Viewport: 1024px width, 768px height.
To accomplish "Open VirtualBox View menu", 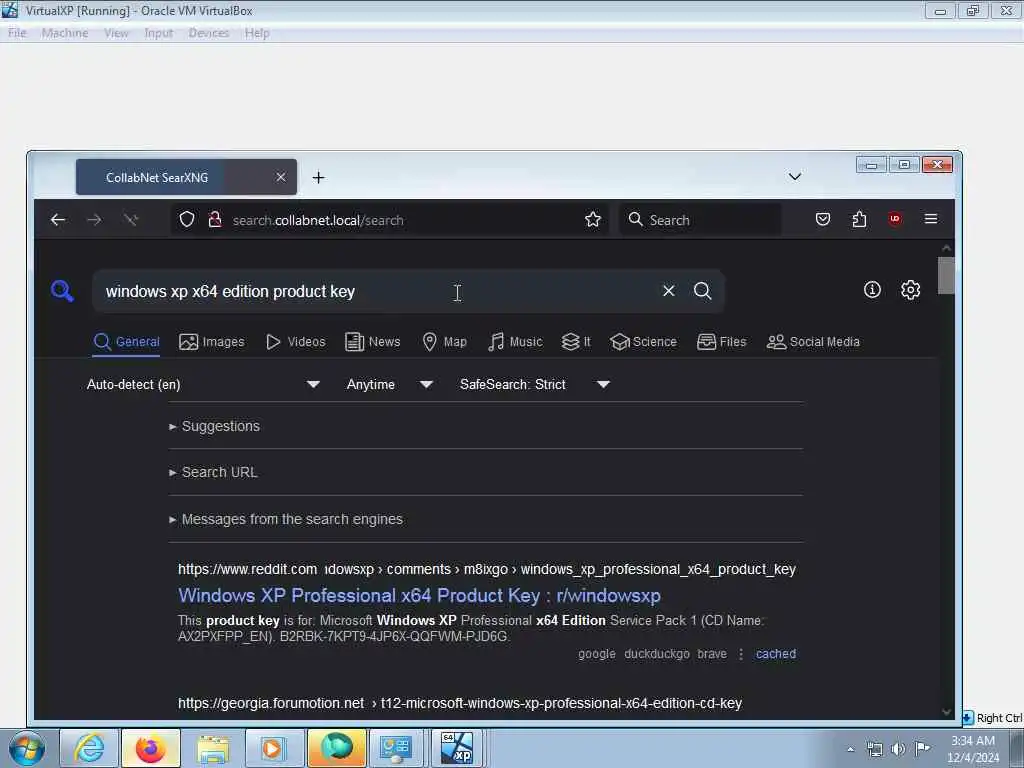I will [x=116, y=33].
